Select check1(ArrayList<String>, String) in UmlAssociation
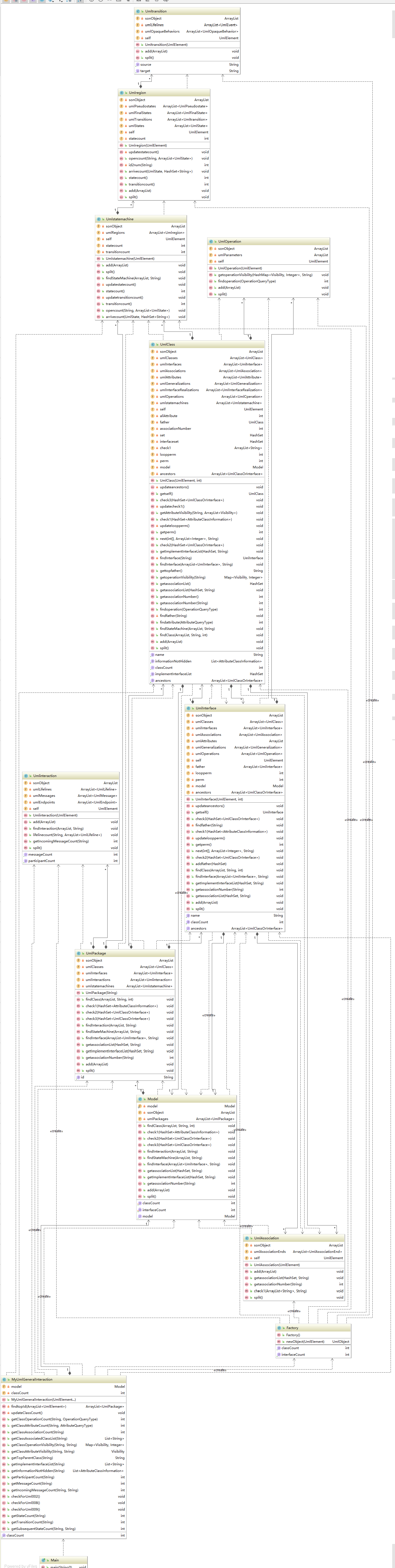 pyautogui.click(x=294, y=1291)
